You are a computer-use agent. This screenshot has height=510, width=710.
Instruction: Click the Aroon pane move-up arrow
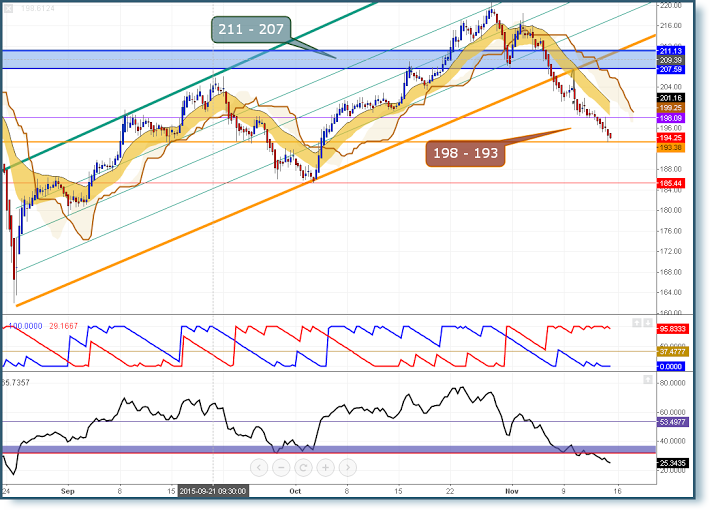tap(637, 322)
